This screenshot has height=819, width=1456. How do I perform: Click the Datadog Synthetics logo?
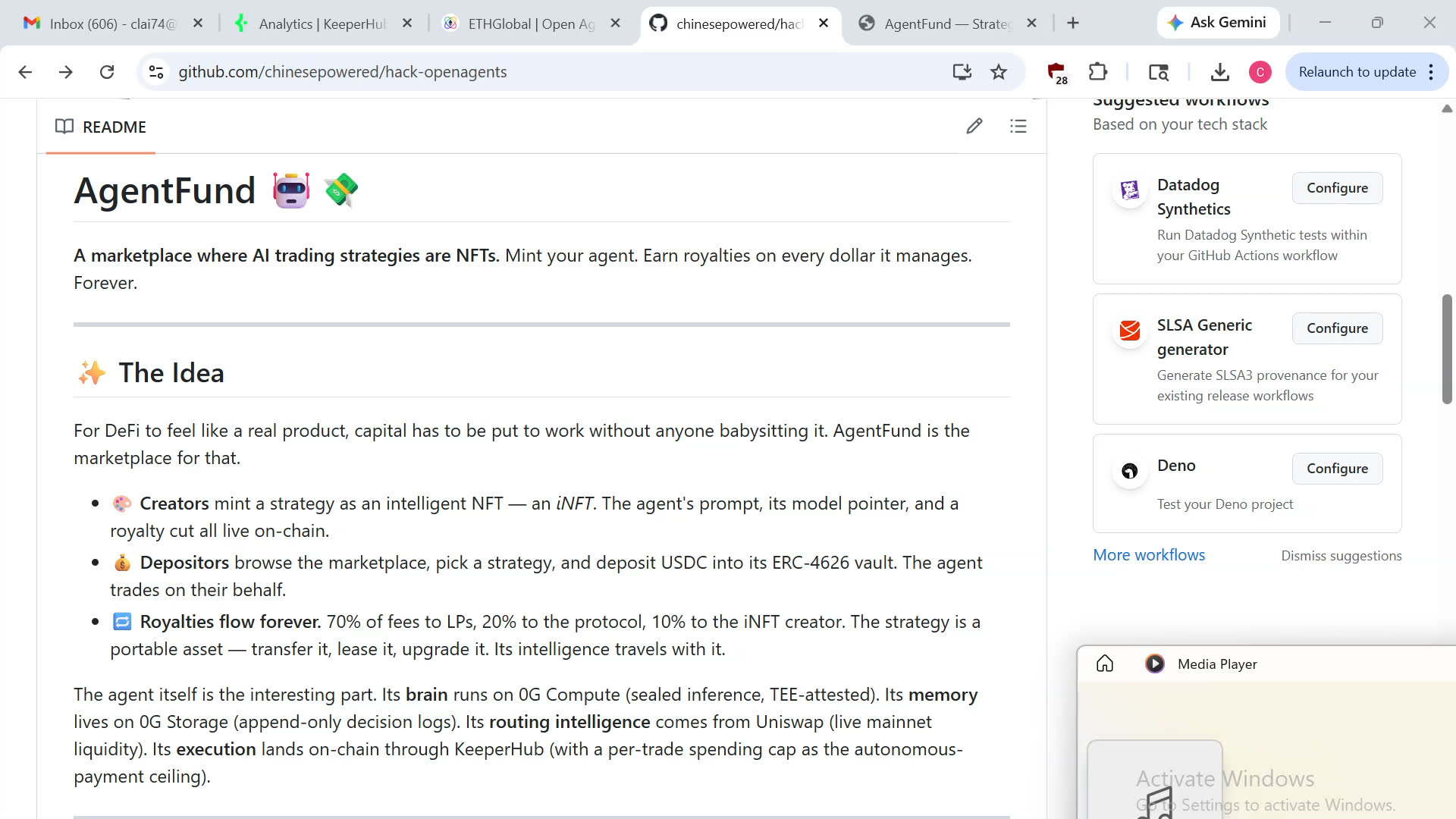1130,190
